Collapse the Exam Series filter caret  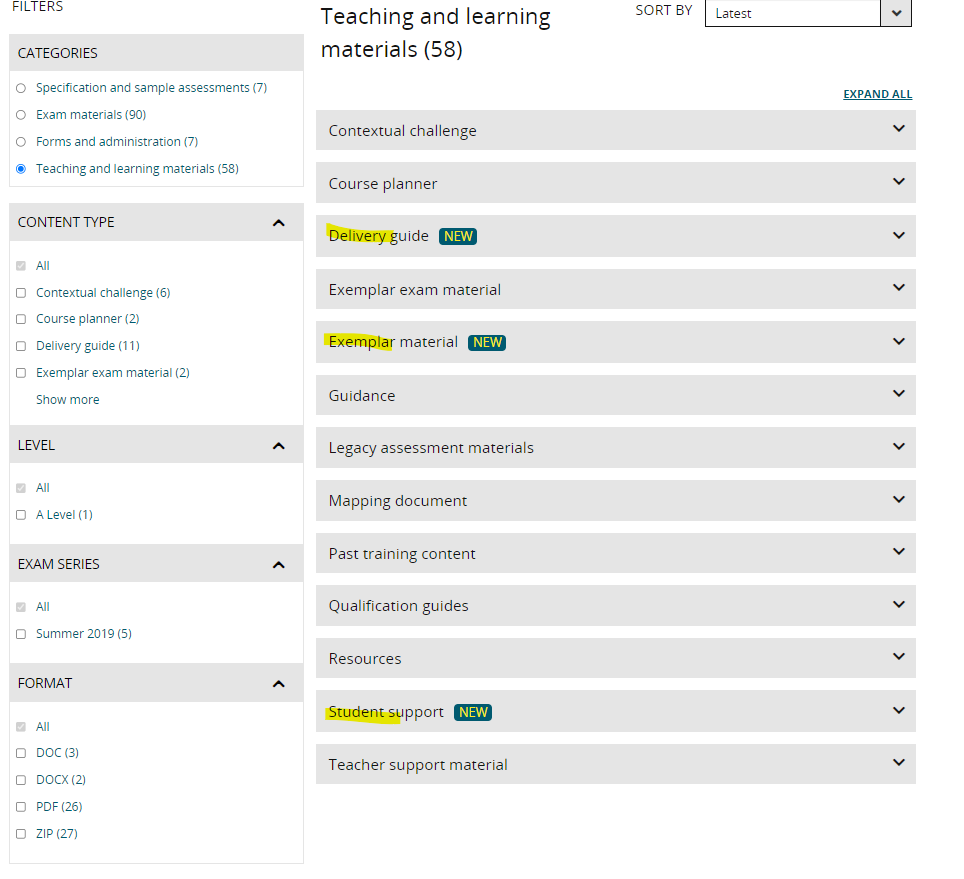[279, 565]
